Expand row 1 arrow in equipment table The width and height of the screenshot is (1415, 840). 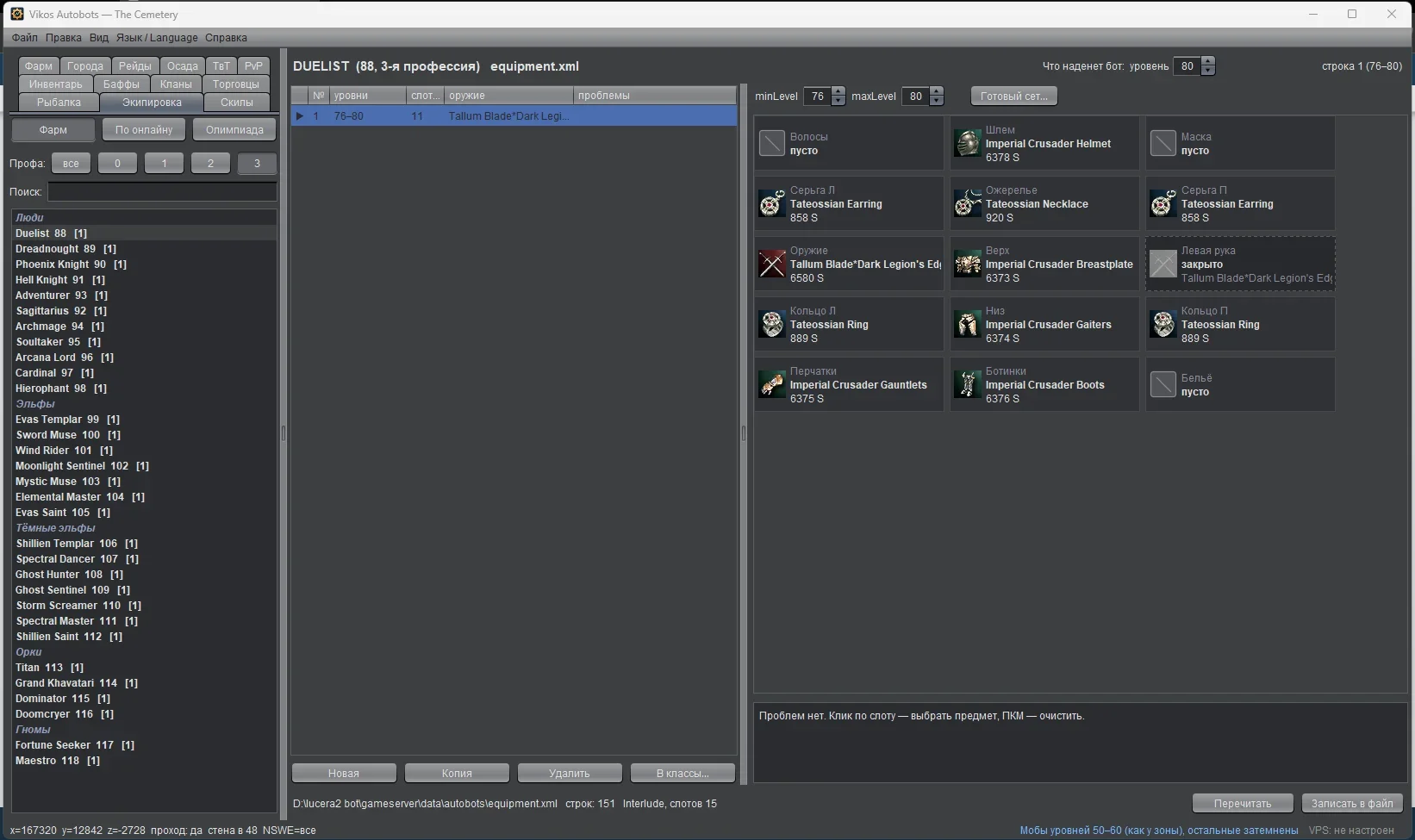pos(300,116)
